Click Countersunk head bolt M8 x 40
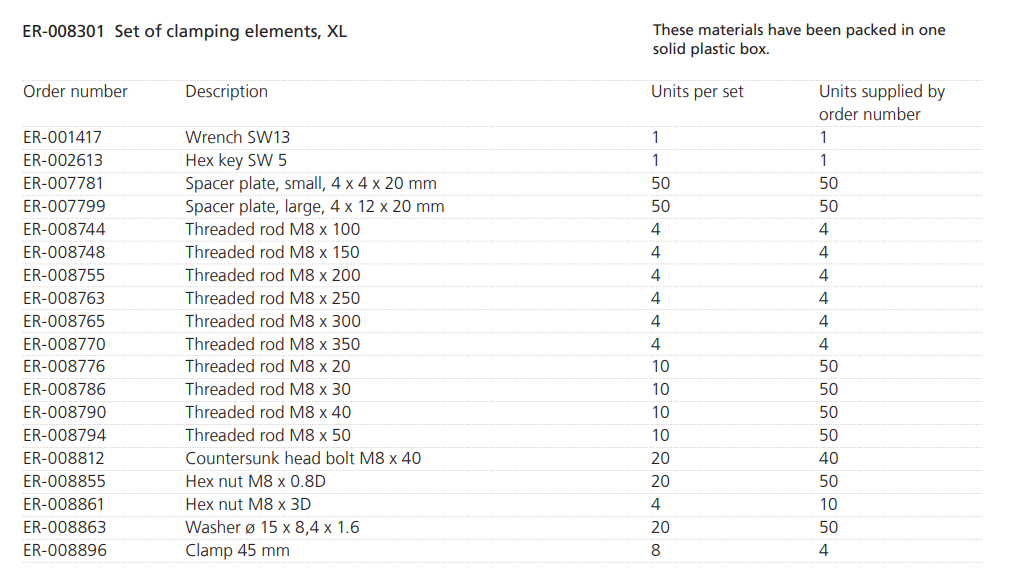Viewport: 1011px width, 580px height. pos(303,458)
